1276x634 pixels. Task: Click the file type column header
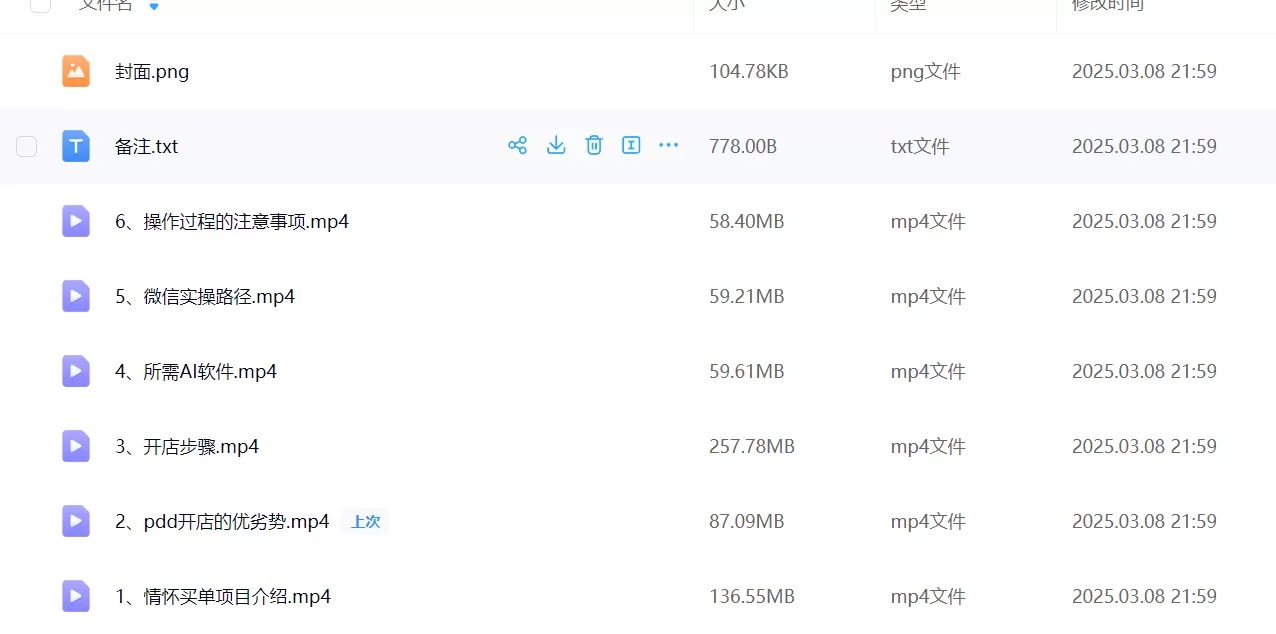click(908, 5)
